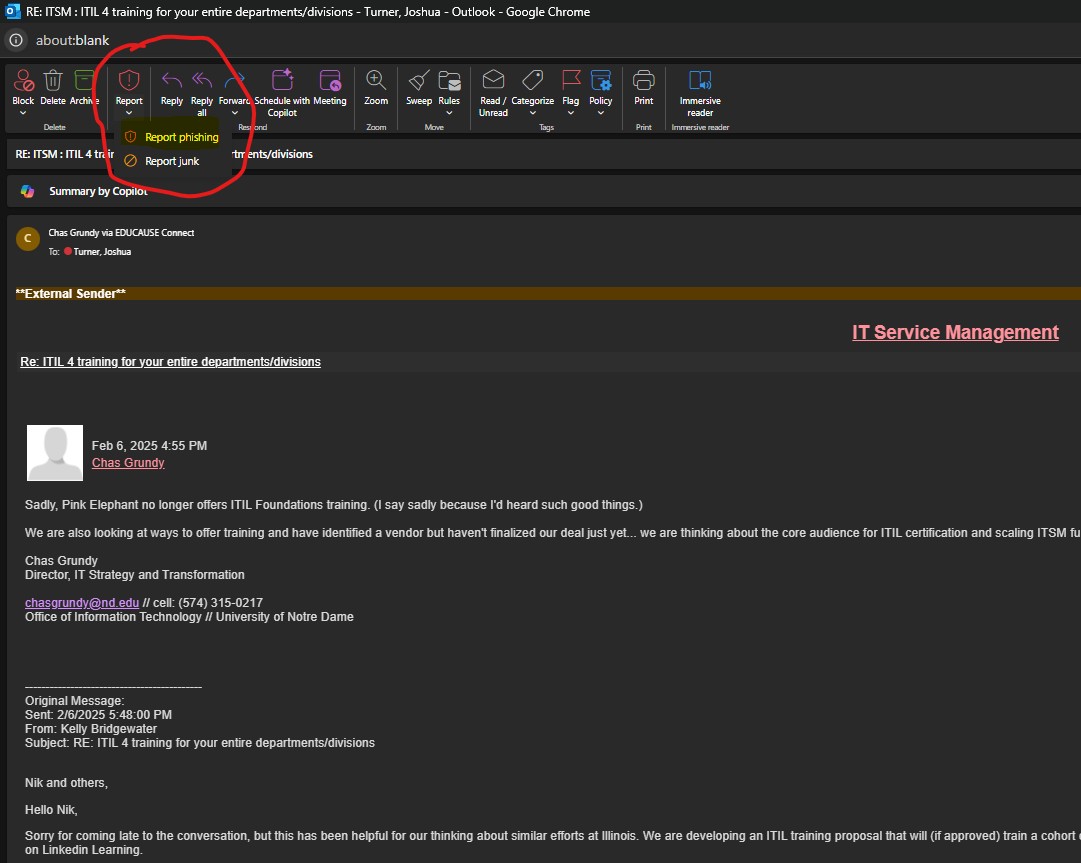Click the line Office of Information Technology
This screenshot has height=863, width=1081.
(x=189, y=617)
